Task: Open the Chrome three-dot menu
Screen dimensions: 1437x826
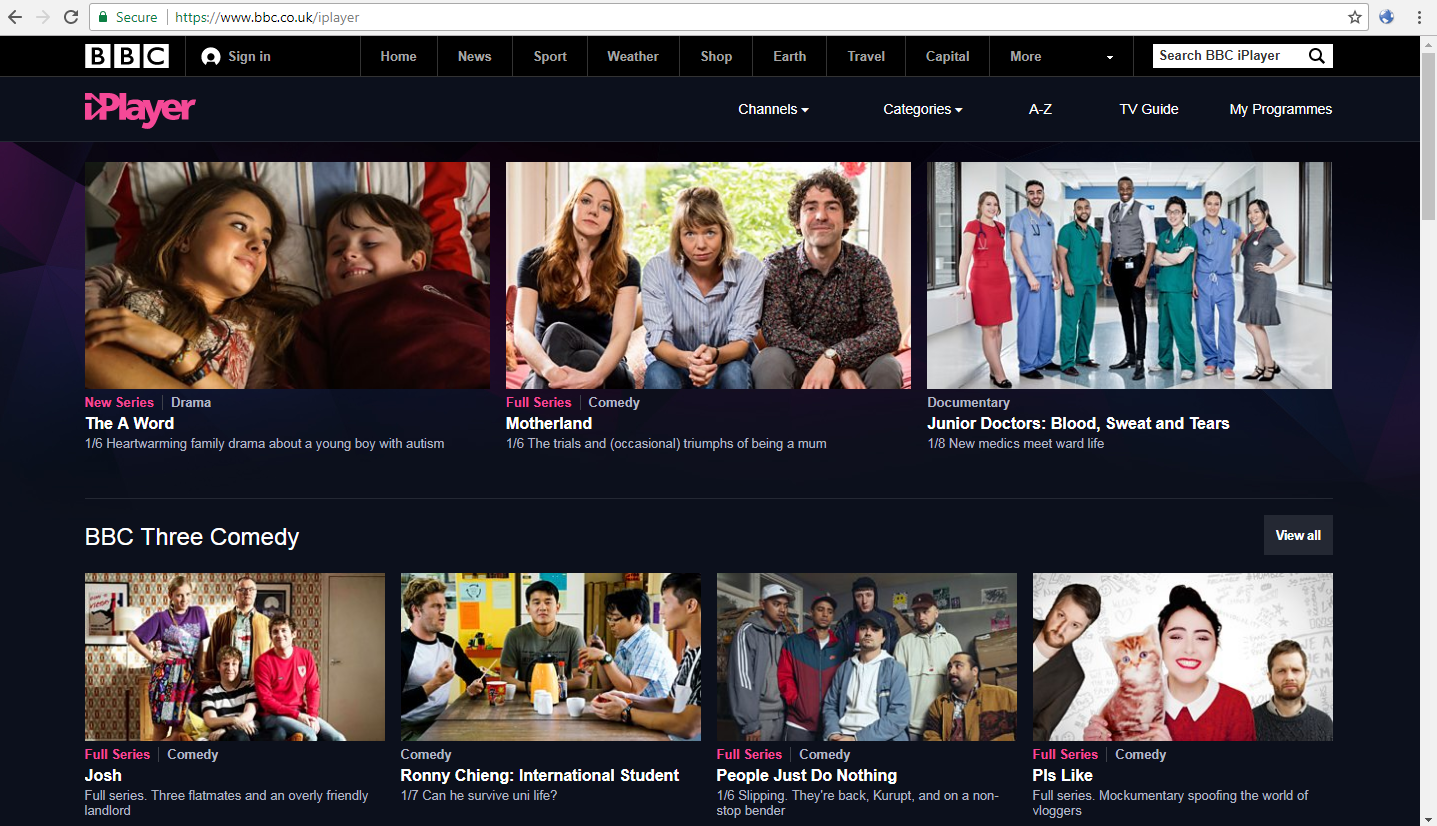Action: pyautogui.click(x=1419, y=17)
